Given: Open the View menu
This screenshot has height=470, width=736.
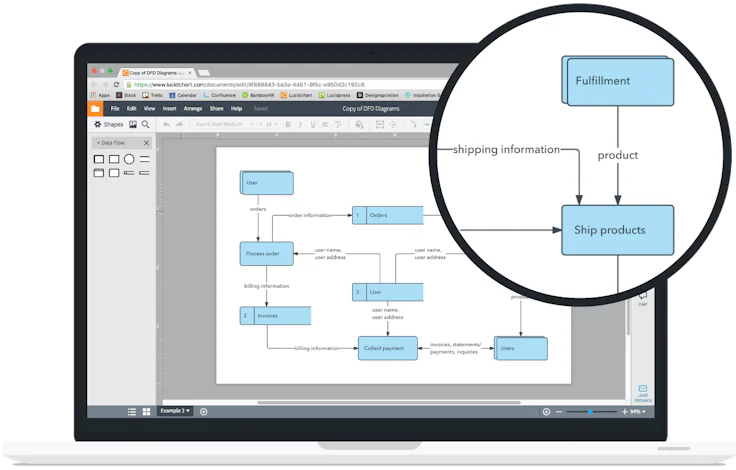Looking at the screenshot, I should coord(149,108).
